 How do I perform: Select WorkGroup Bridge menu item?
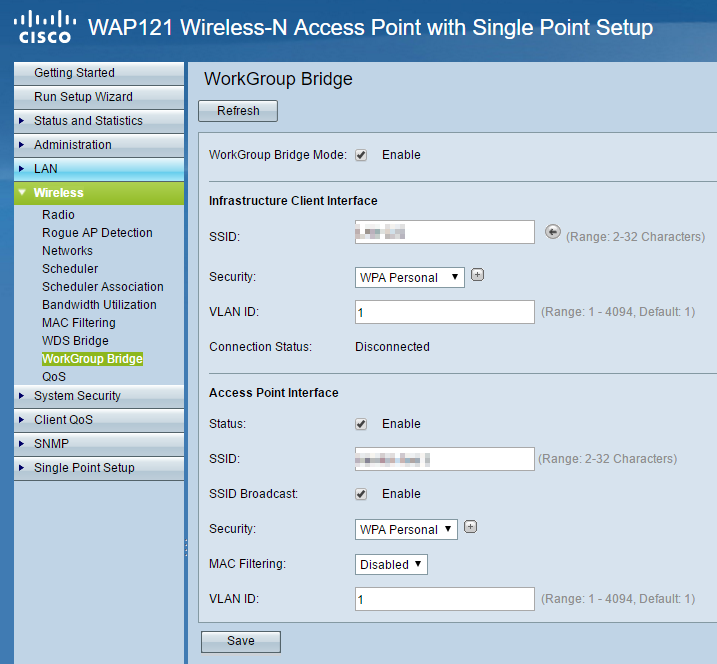(x=92, y=359)
